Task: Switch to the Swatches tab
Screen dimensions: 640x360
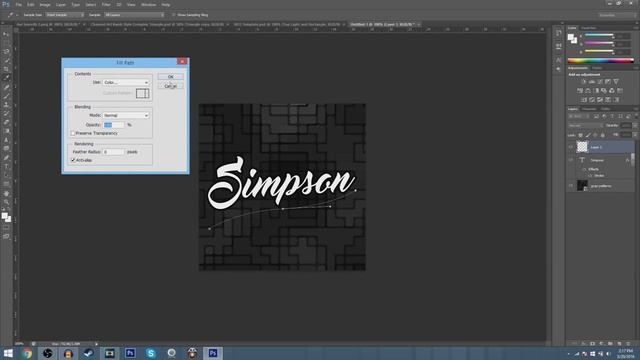Action: [x=588, y=28]
